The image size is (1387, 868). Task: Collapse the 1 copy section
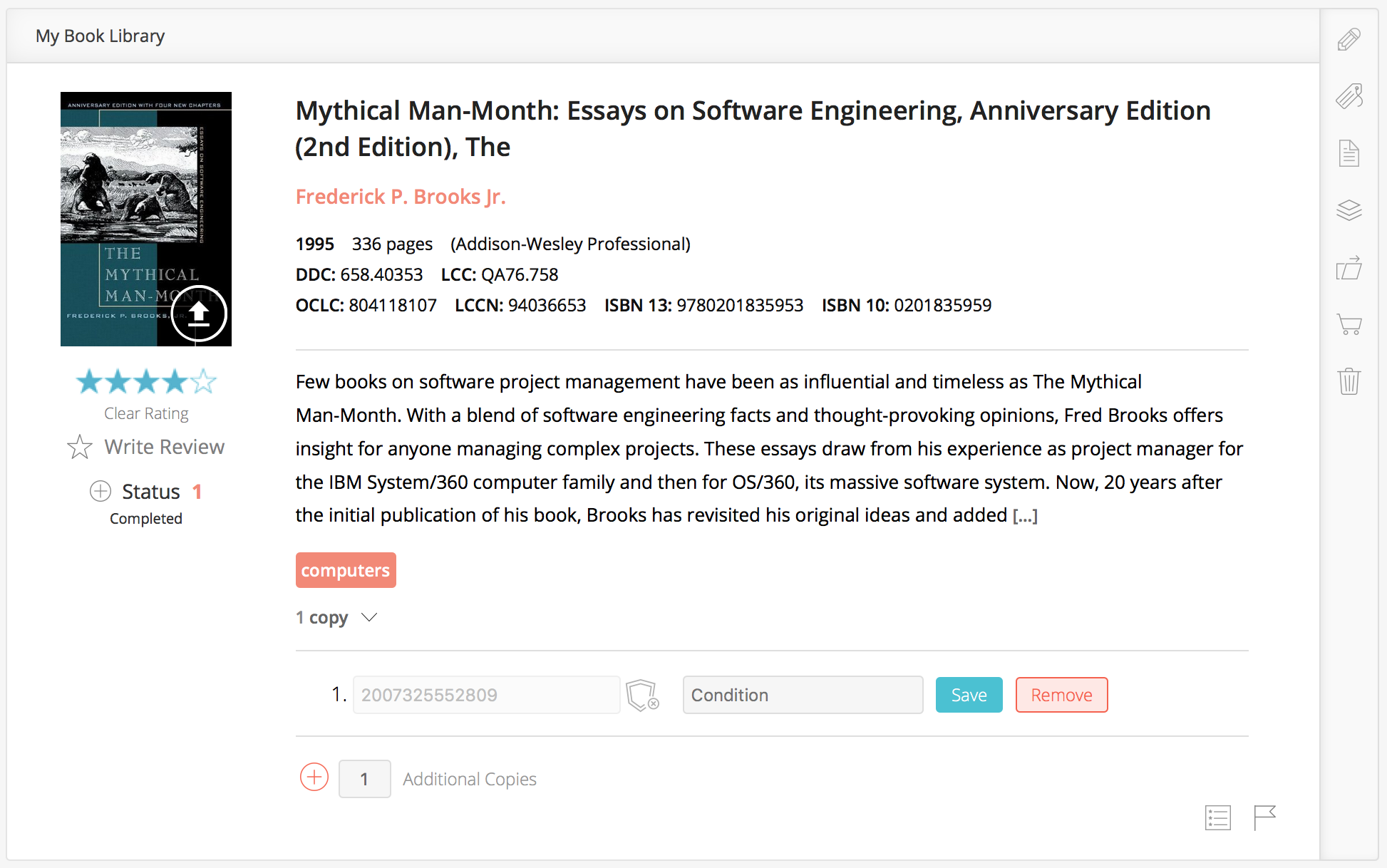click(x=369, y=617)
